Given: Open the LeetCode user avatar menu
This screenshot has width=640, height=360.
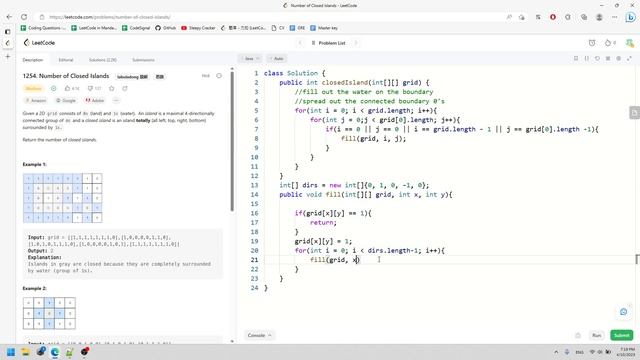Looking at the screenshot, I should click(629, 42).
